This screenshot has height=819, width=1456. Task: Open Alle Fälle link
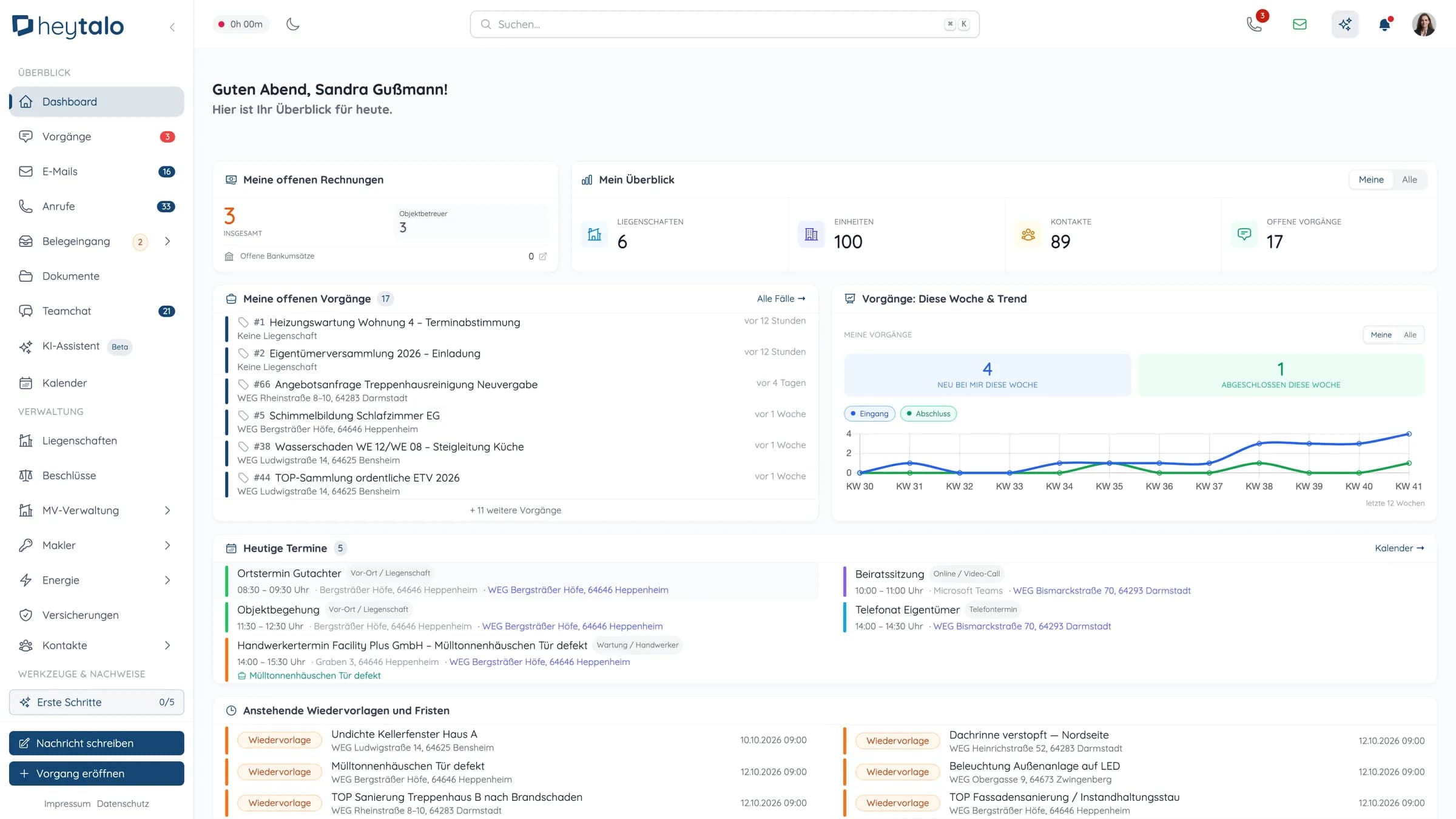781,298
